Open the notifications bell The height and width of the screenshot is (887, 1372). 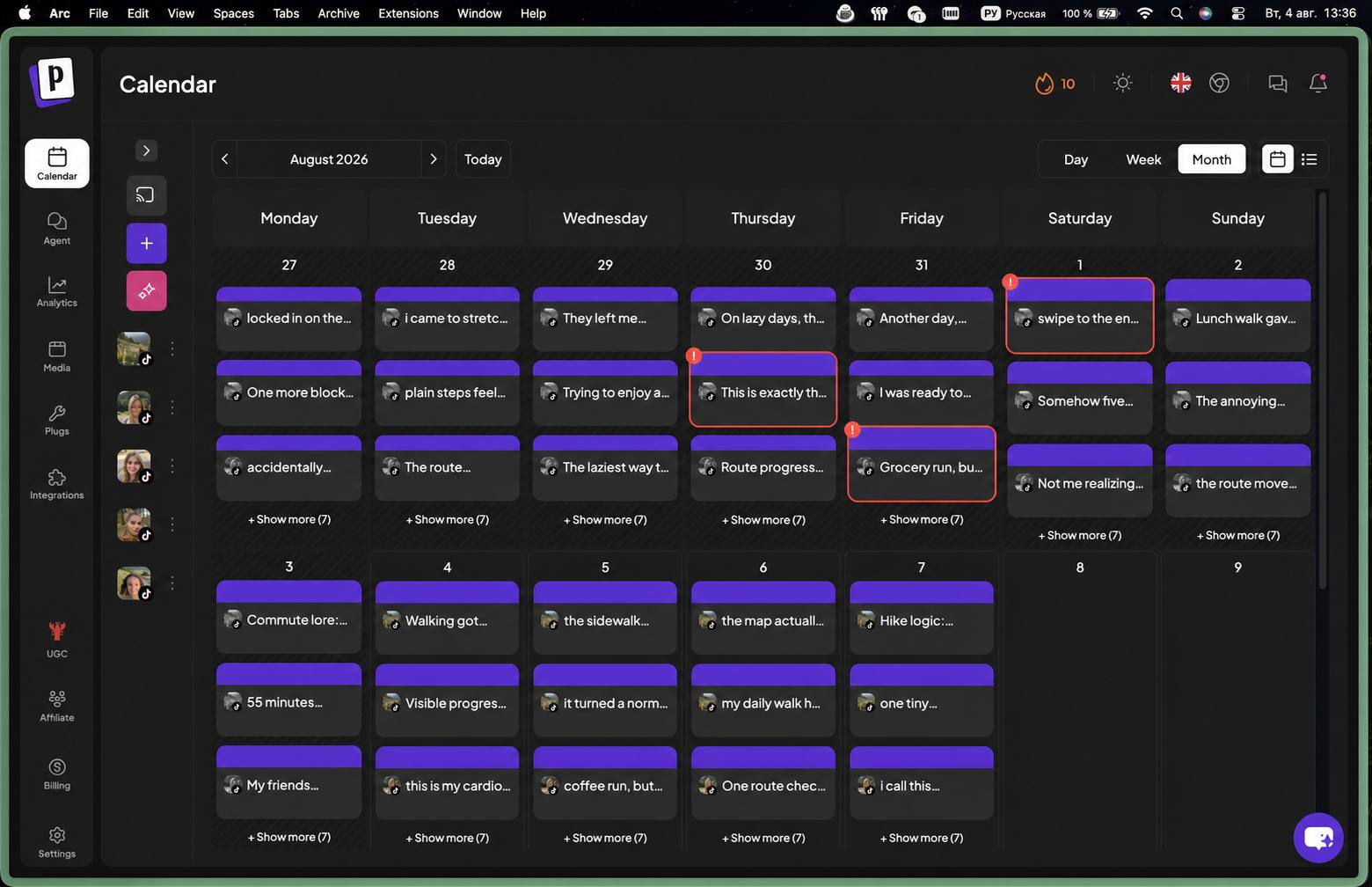1317,83
